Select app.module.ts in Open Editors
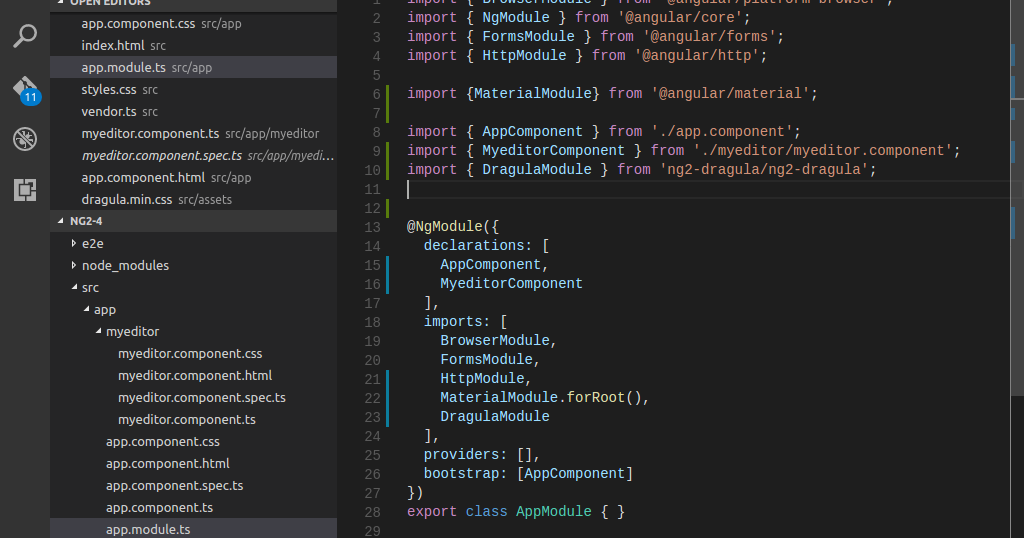The height and width of the screenshot is (538, 1024). tap(193, 67)
